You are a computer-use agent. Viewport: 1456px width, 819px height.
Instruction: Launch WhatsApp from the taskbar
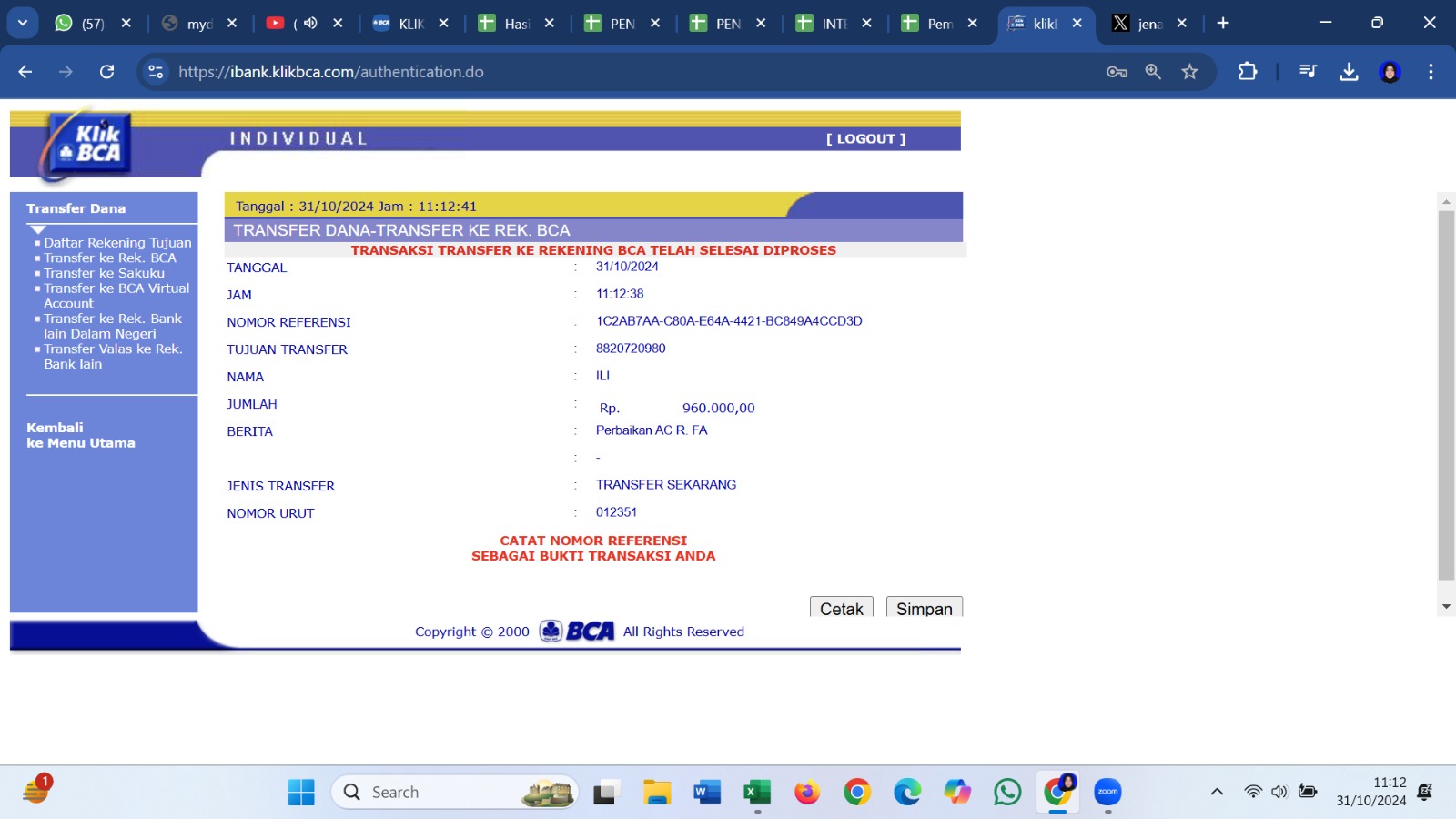pyautogui.click(x=1007, y=793)
